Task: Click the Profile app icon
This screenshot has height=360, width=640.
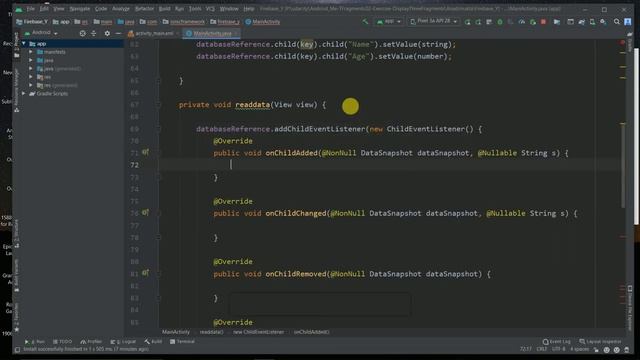Action: pyautogui.click(x=522, y=22)
